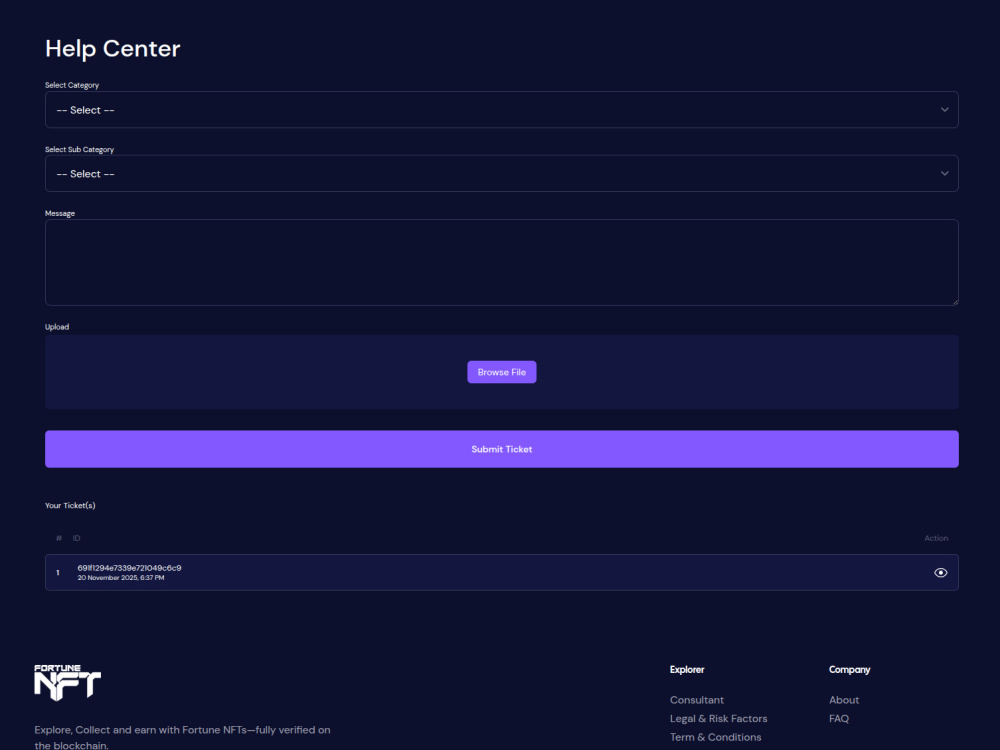
Task: Open the Select Sub Category dropdown
Action: pyautogui.click(x=501, y=173)
